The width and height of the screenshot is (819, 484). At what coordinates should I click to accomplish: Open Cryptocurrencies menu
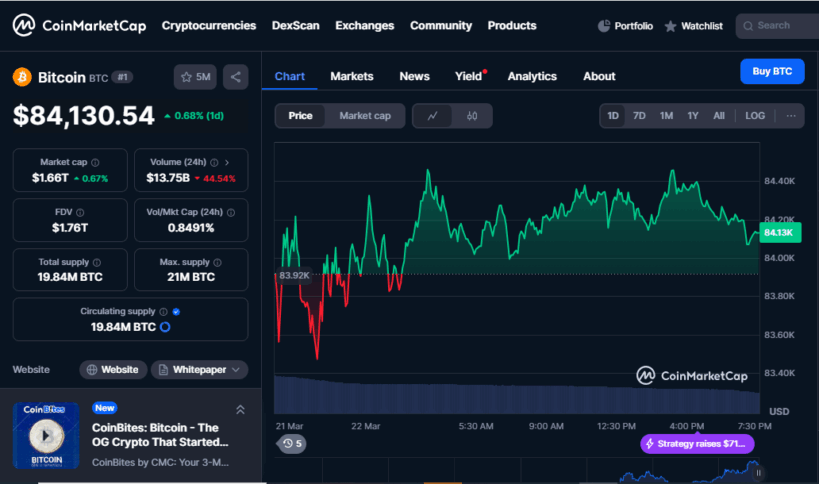click(x=209, y=26)
